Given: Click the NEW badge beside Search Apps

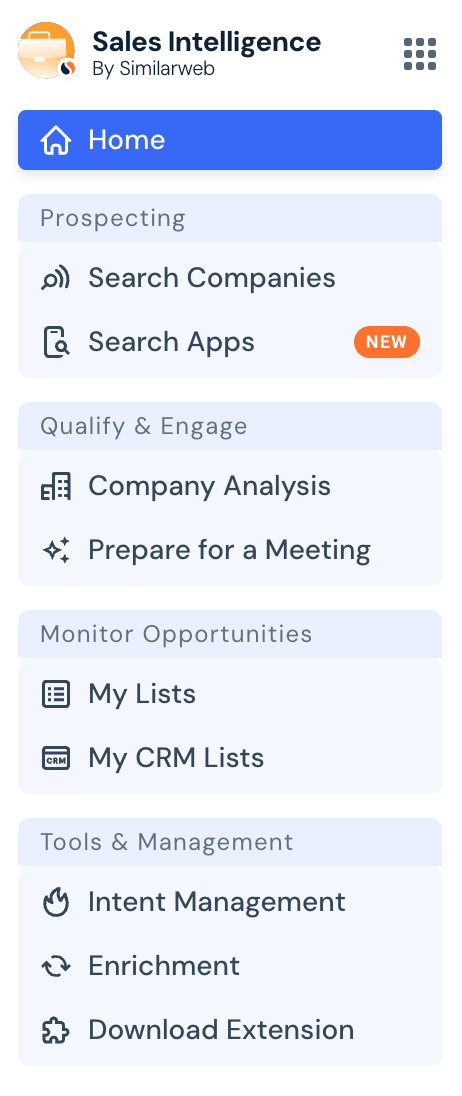Looking at the screenshot, I should click(387, 342).
